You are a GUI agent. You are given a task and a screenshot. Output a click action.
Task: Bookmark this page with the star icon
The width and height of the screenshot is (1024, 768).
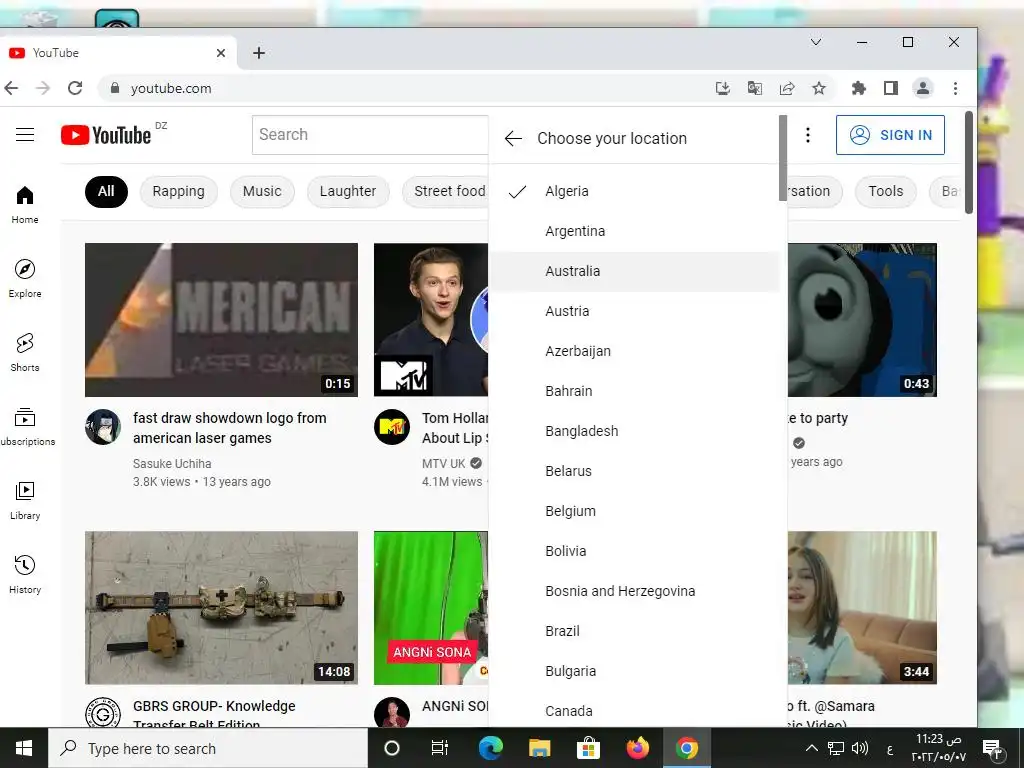click(819, 88)
